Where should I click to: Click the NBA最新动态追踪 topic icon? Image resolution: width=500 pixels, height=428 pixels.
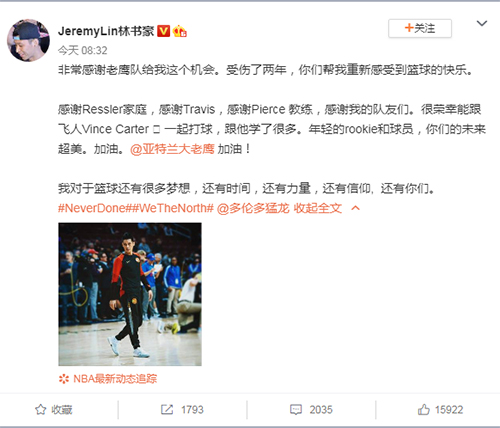(x=64, y=379)
